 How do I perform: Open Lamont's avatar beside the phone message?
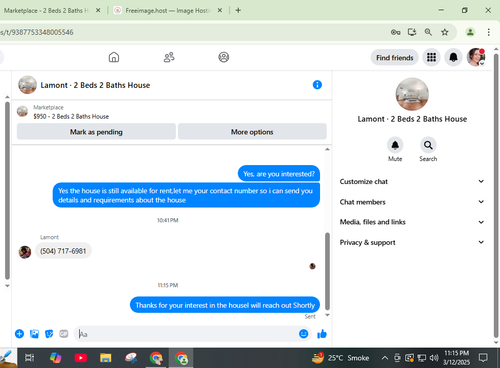[25, 252]
